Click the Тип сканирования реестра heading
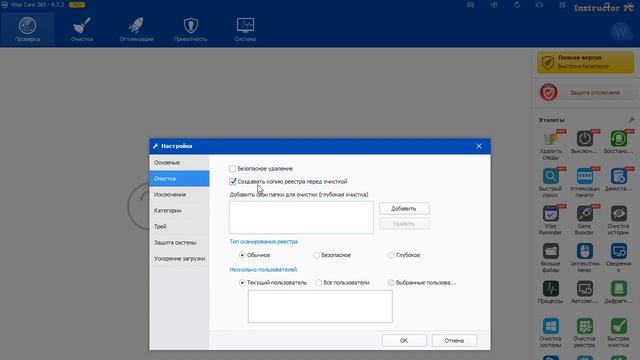This screenshot has width=640, height=360. click(x=264, y=241)
